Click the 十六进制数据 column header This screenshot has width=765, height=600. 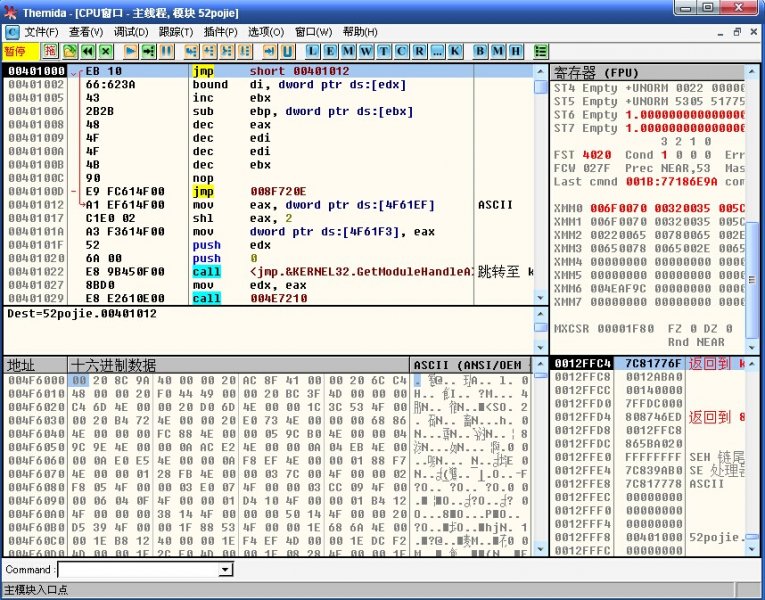239,365
